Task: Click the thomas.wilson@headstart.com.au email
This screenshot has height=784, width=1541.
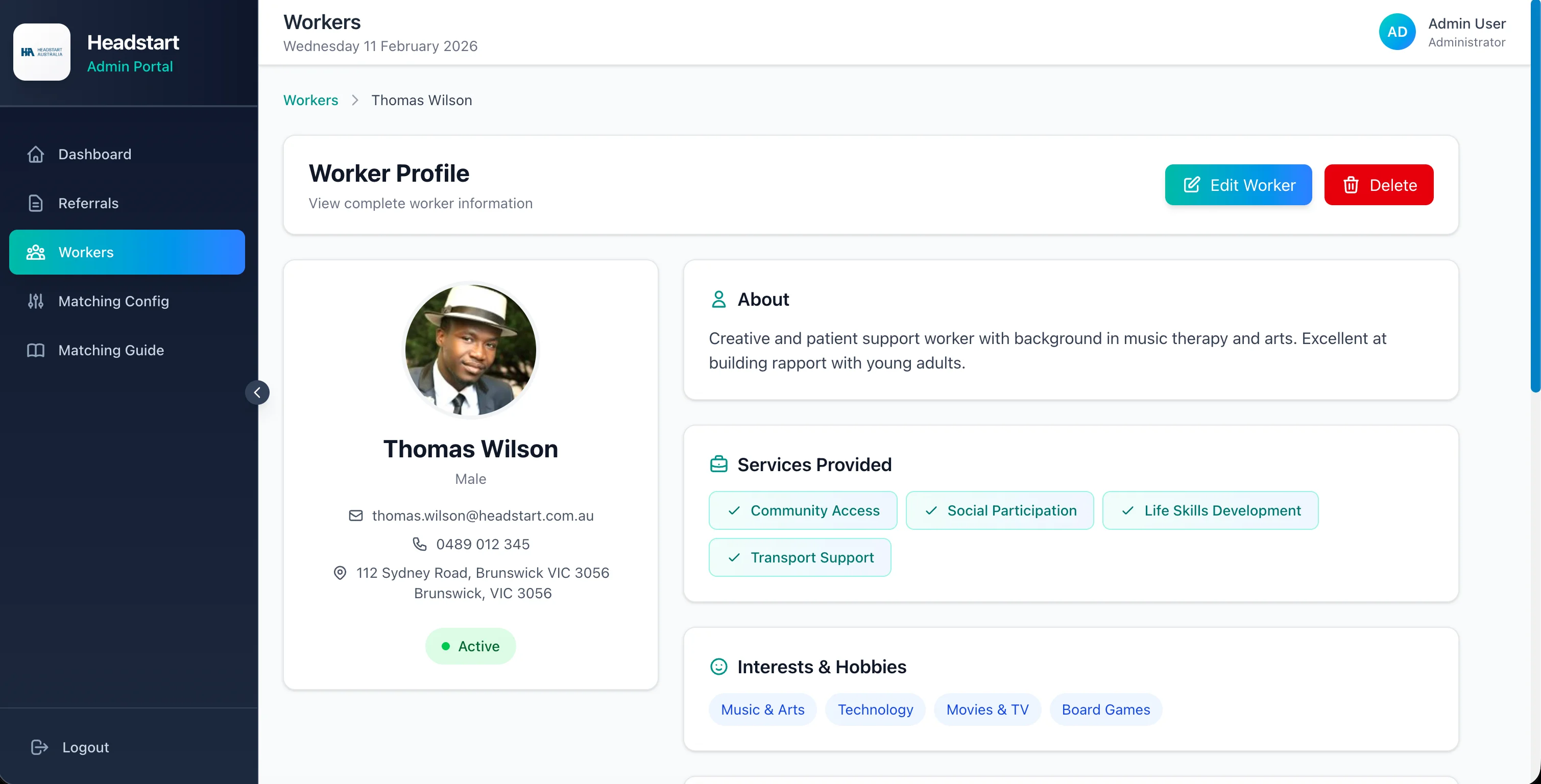Action: [x=483, y=516]
